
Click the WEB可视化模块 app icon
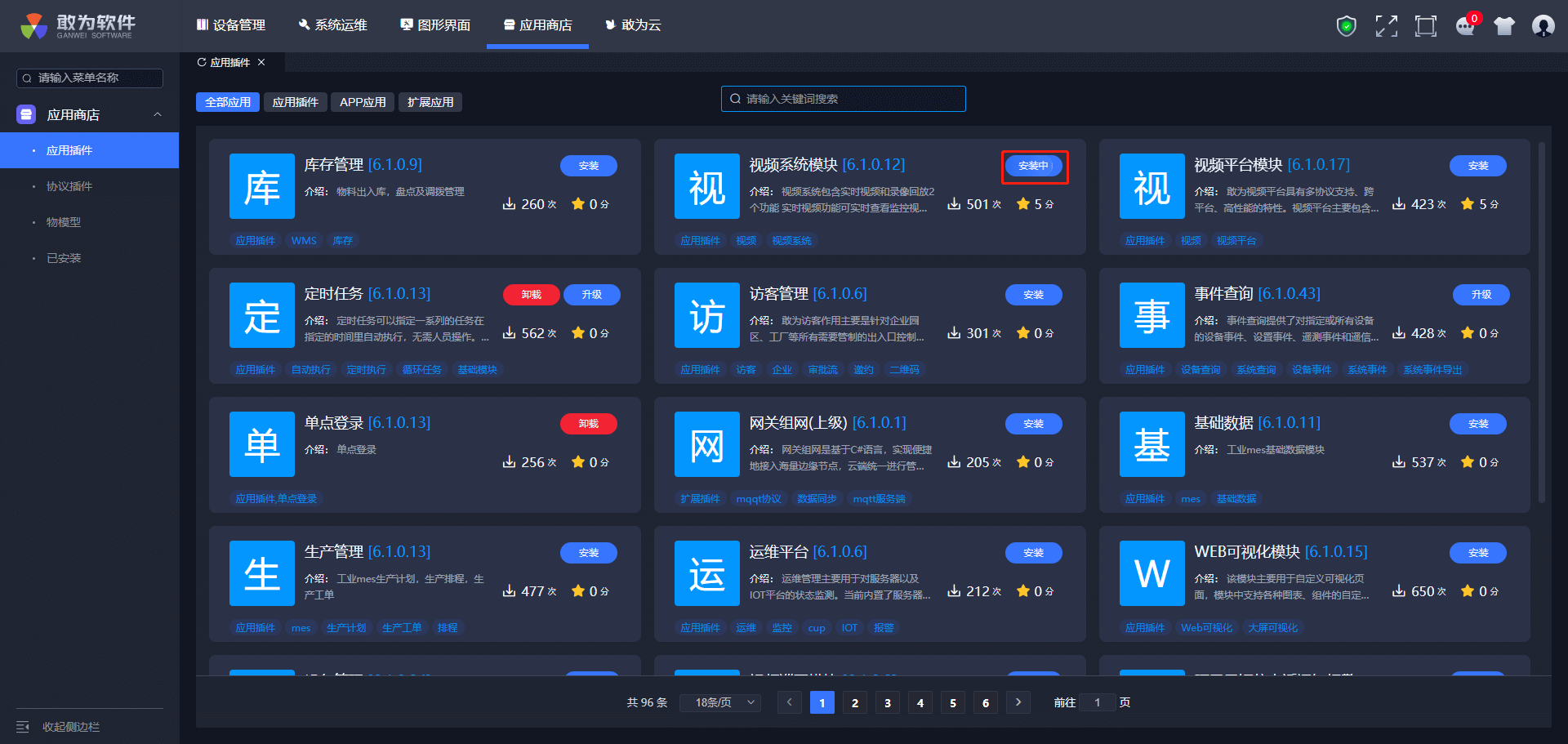pyautogui.click(x=1151, y=573)
